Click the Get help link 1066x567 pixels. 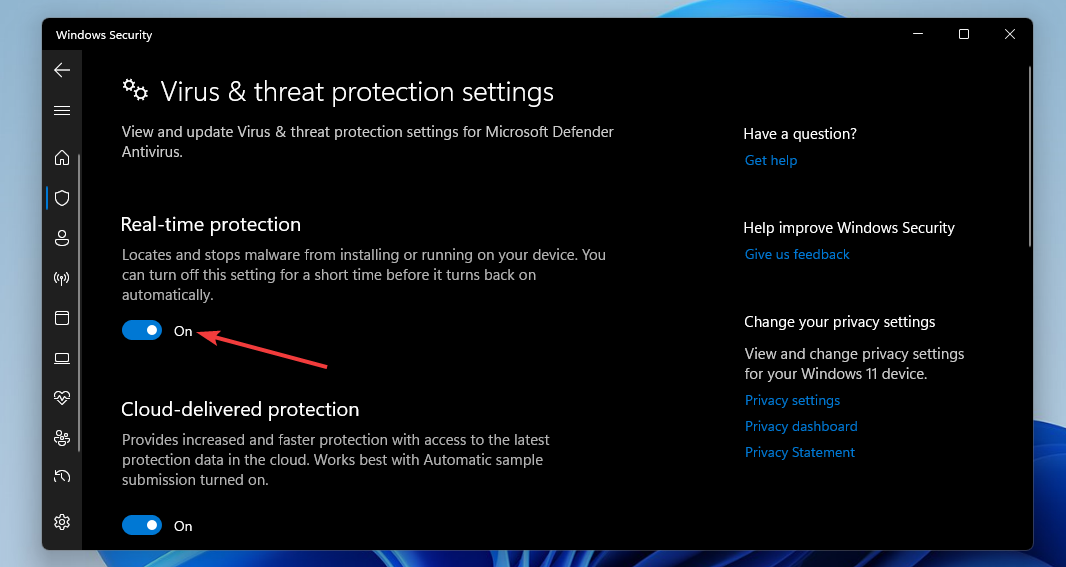coord(771,160)
